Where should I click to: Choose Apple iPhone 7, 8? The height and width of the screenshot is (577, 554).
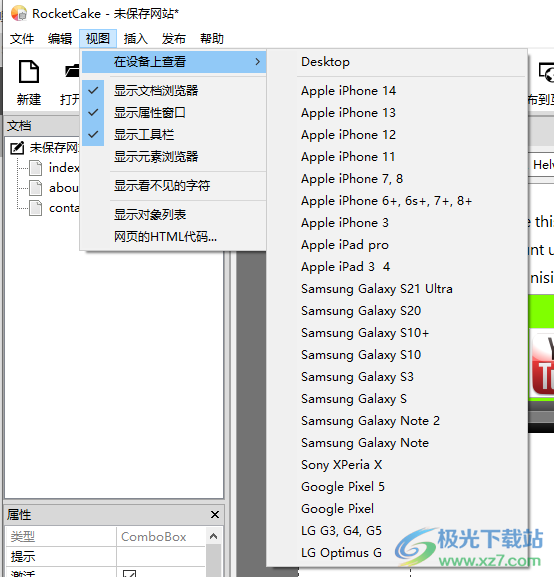coord(397,179)
